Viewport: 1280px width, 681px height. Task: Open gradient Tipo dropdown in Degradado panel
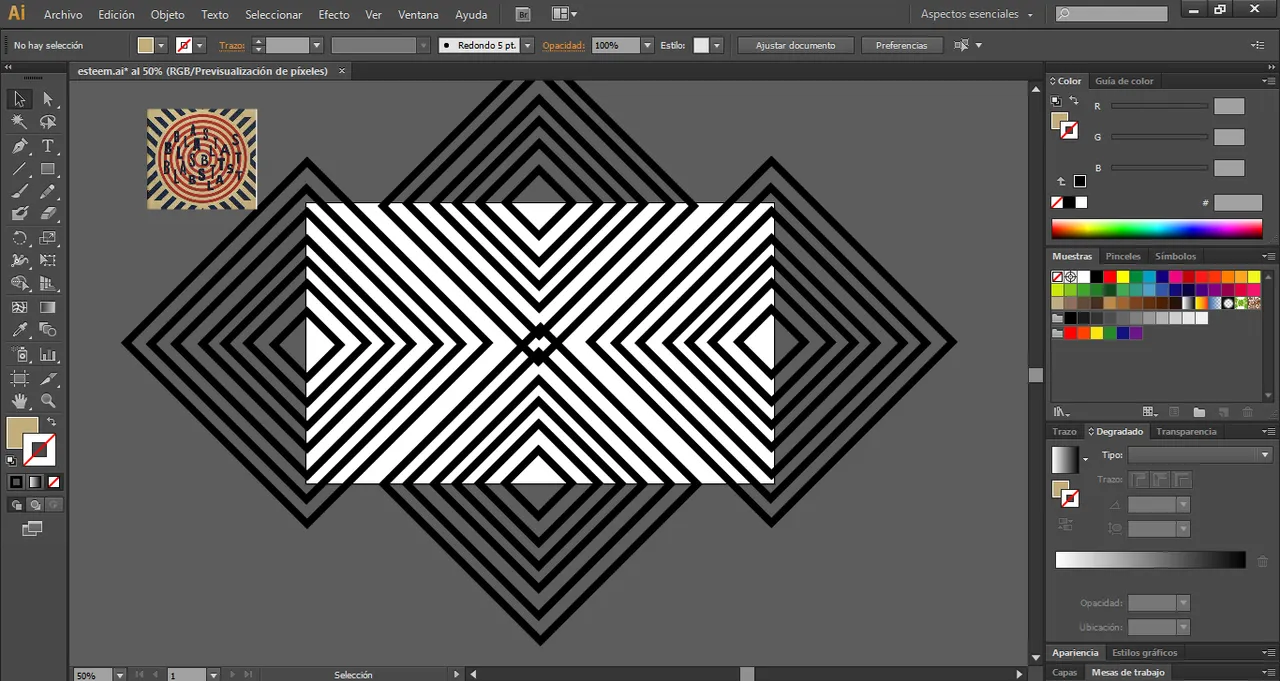click(x=1199, y=455)
